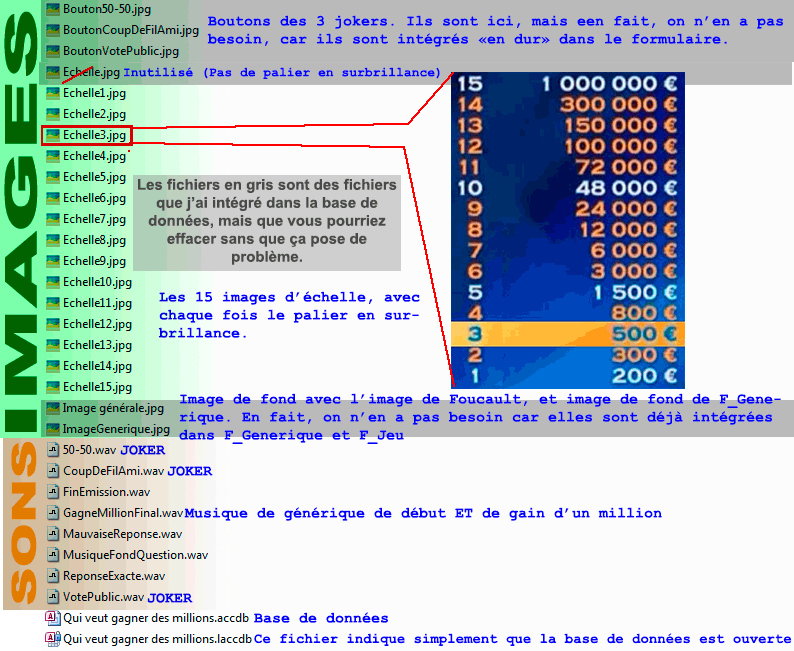This screenshot has width=794, height=651.
Task: Select the audio icon of FinEmission.wav
Action: (x=53, y=492)
